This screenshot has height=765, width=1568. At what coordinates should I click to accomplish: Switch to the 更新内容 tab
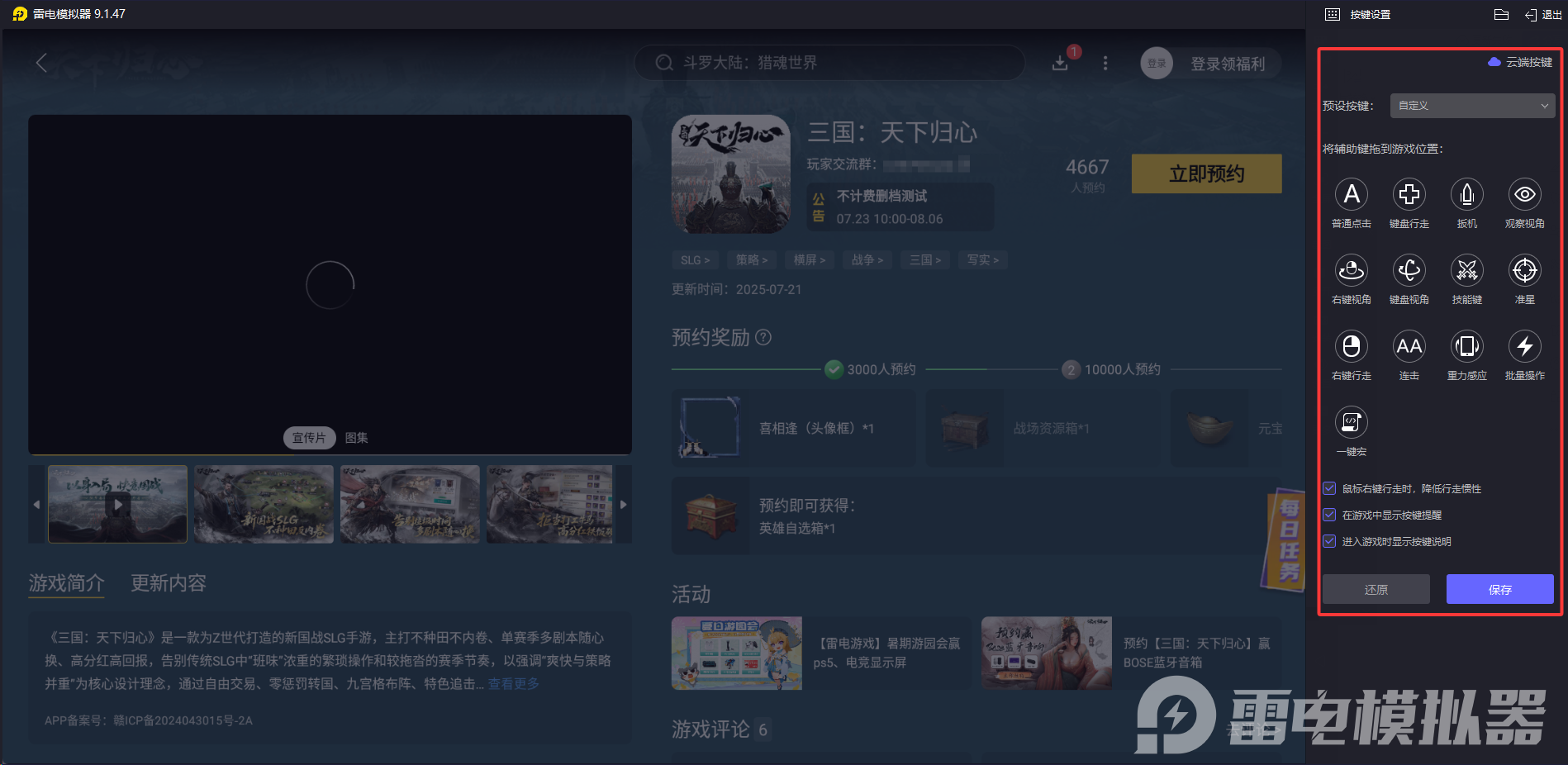168,583
